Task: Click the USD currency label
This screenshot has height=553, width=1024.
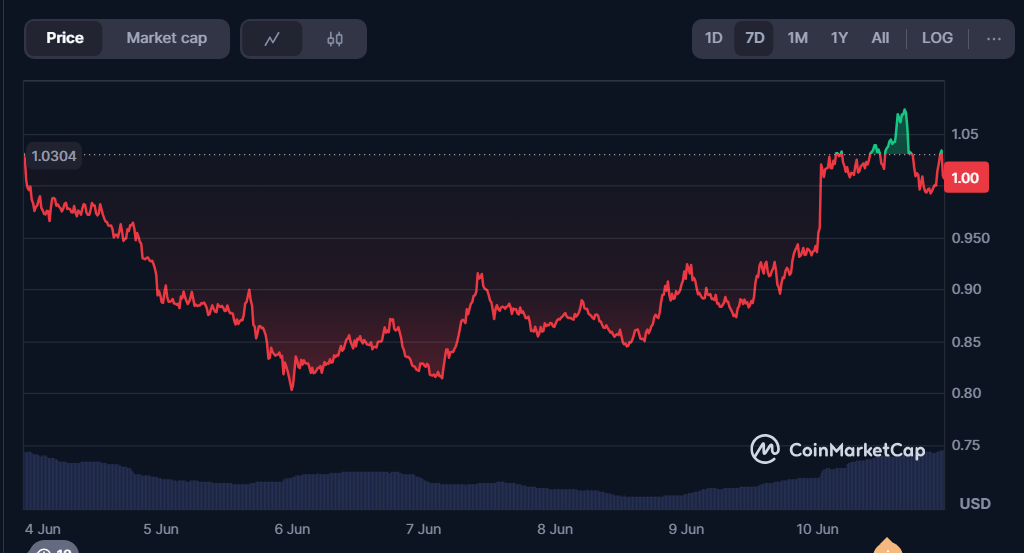Action: pyautogui.click(x=974, y=503)
